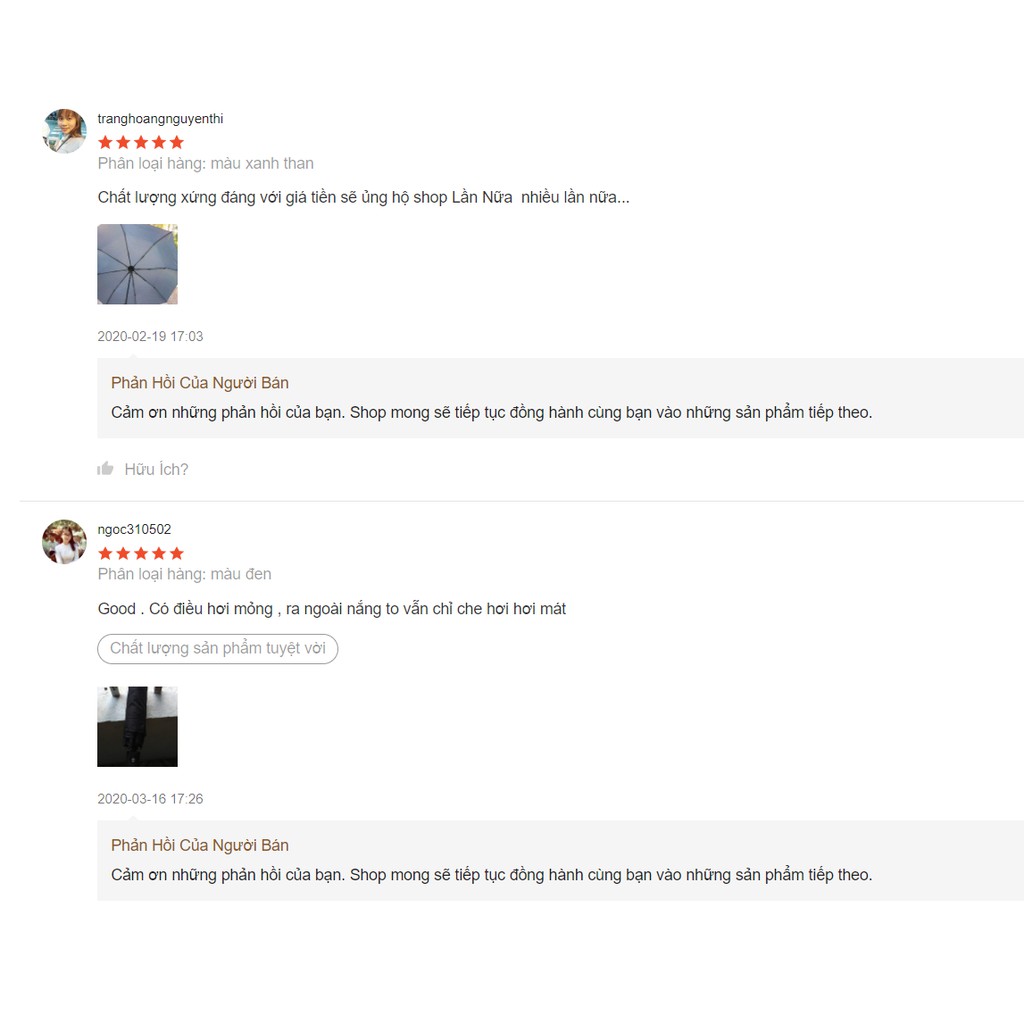This screenshot has width=1024, height=1024.
Task: Click first star in ngoc310502's rating
Action: pyautogui.click(x=105, y=553)
